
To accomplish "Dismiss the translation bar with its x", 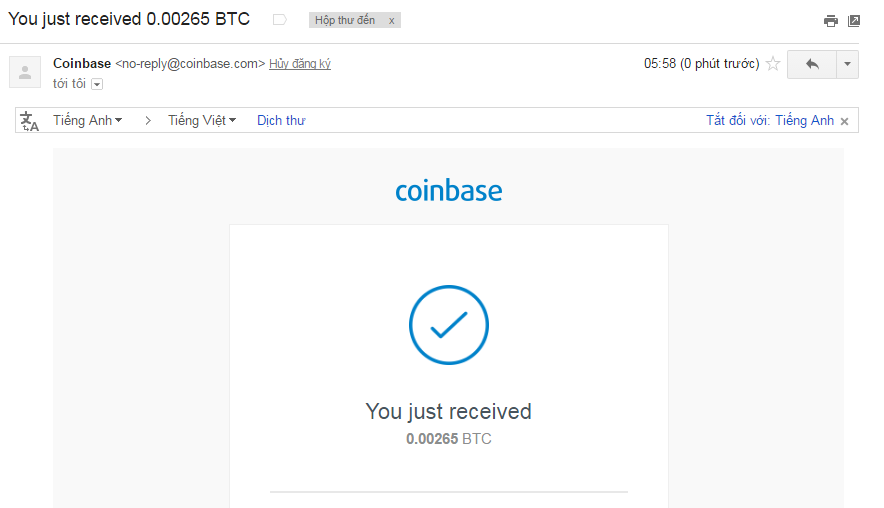I will [845, 121].
